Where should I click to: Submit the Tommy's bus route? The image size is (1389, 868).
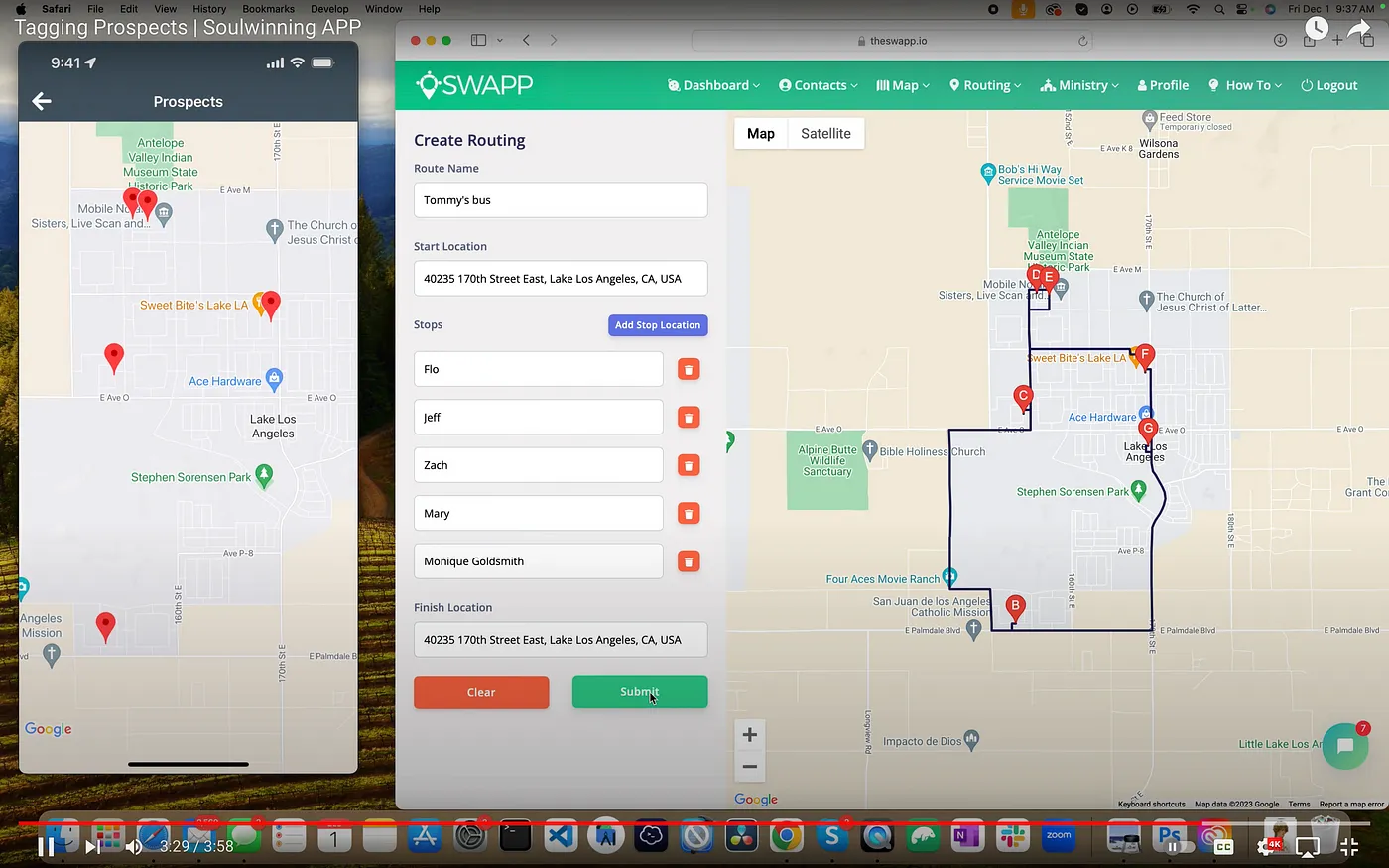point(639,691)
